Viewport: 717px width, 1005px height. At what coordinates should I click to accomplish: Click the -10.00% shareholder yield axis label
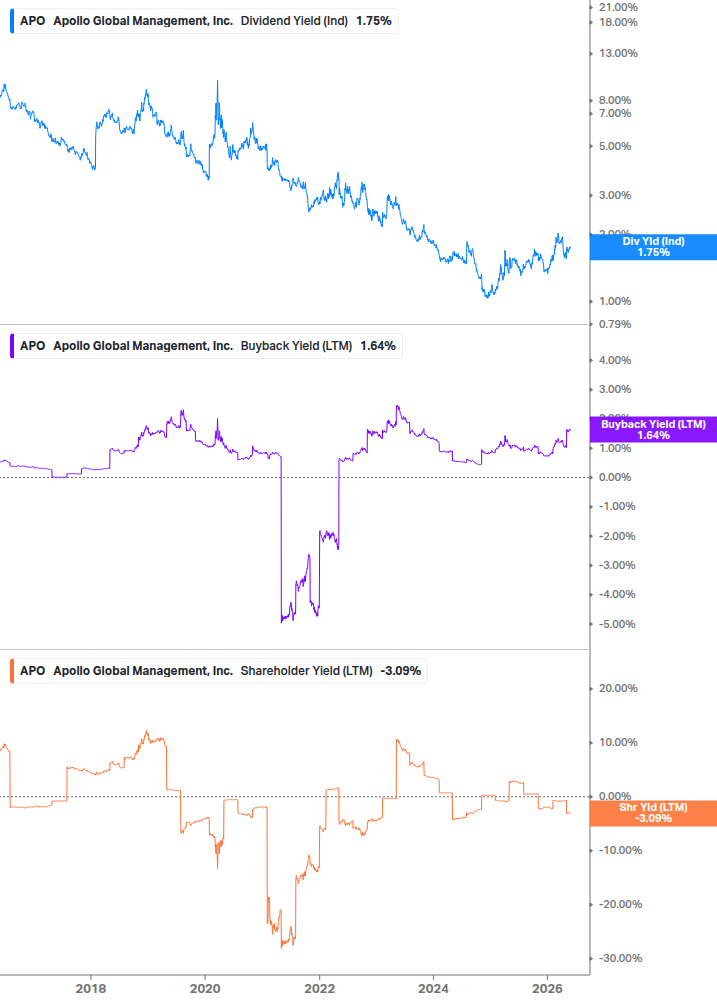click(x=620, y=851)
